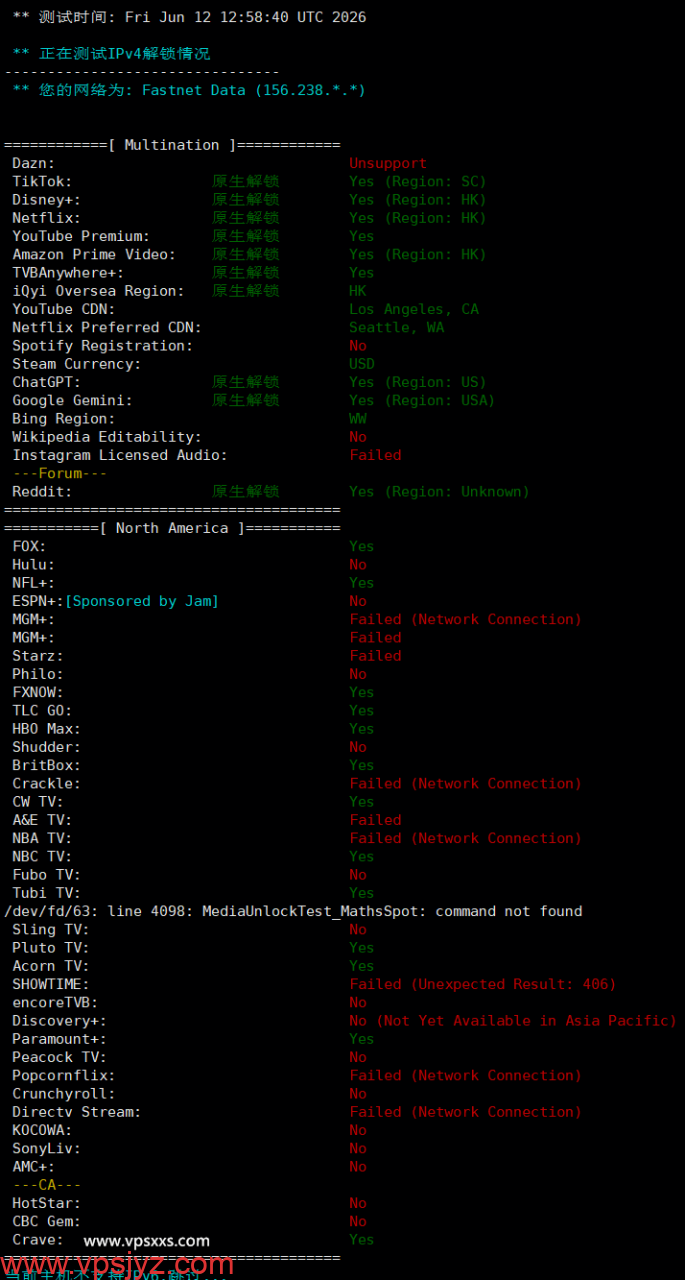Screen dimensions: 685x1280
Task: Select the 'Fastnet Data (156.238.*.*)' network line
Action: (254, 90)
